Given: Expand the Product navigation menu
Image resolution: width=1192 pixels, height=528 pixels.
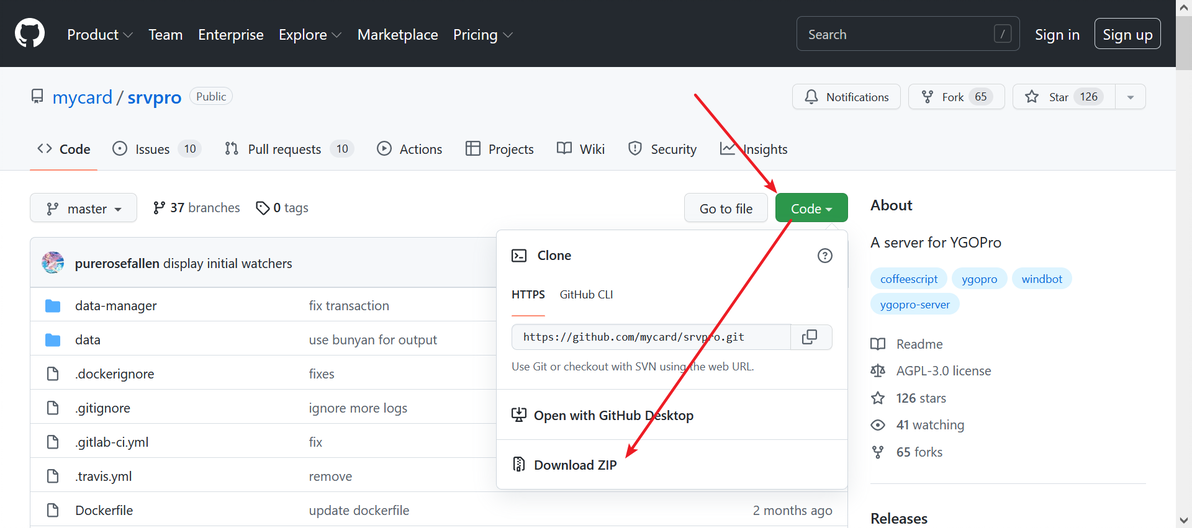Looking at the screenshot, I should 99,34.
